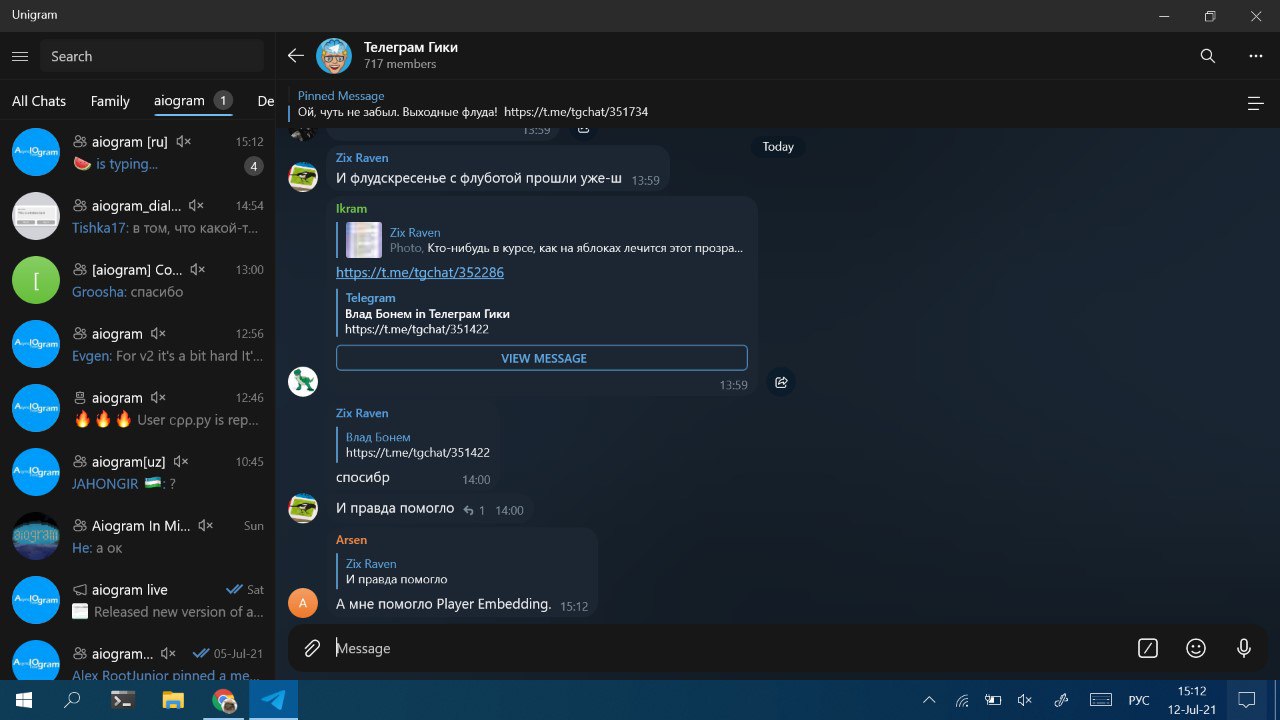Open the touch keyboard tray icon
Image resolution: width=1280 pixels, height=720 pixels.
tap(1101, 700)
